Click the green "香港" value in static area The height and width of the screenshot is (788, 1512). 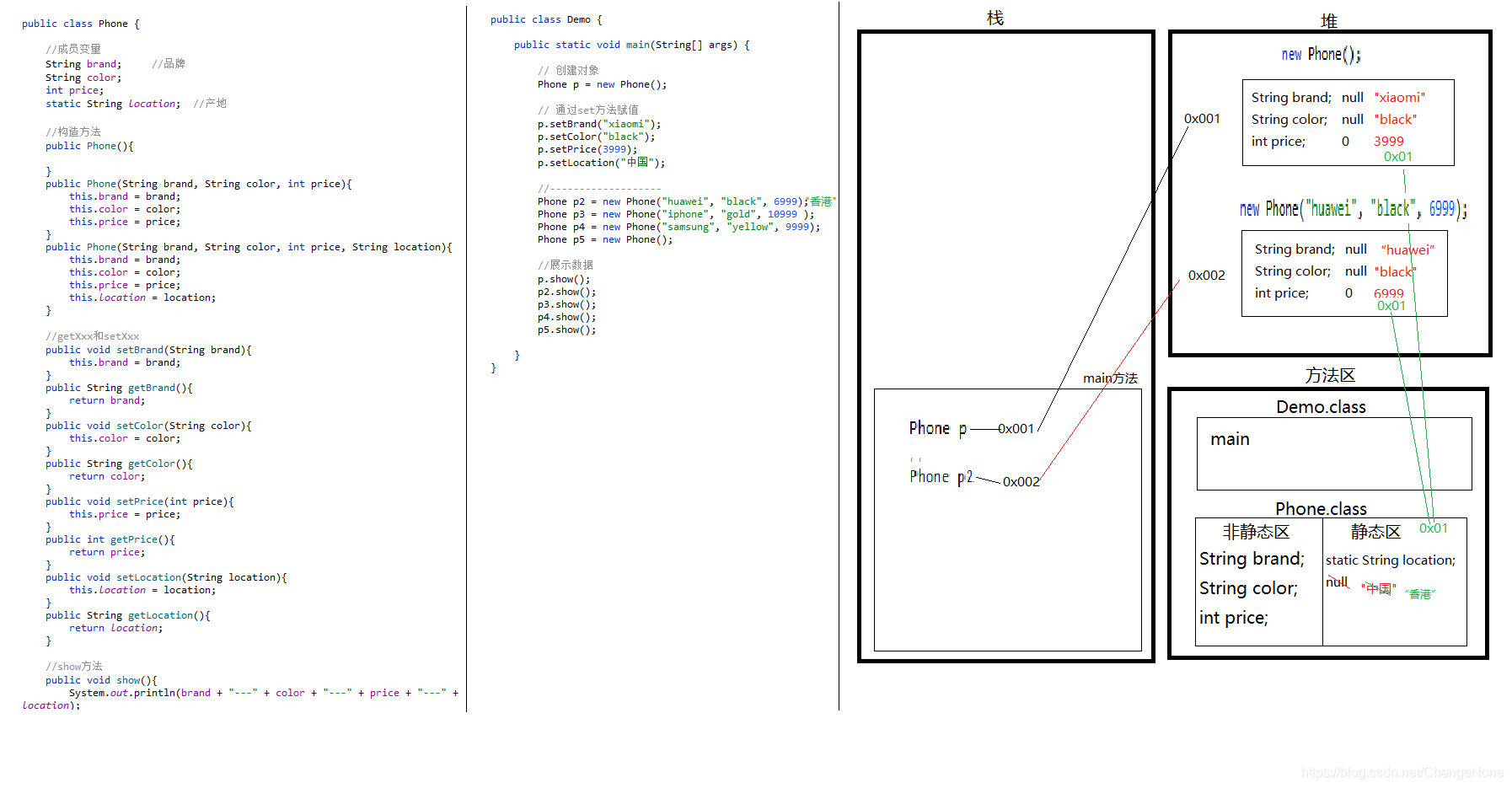1420,594
